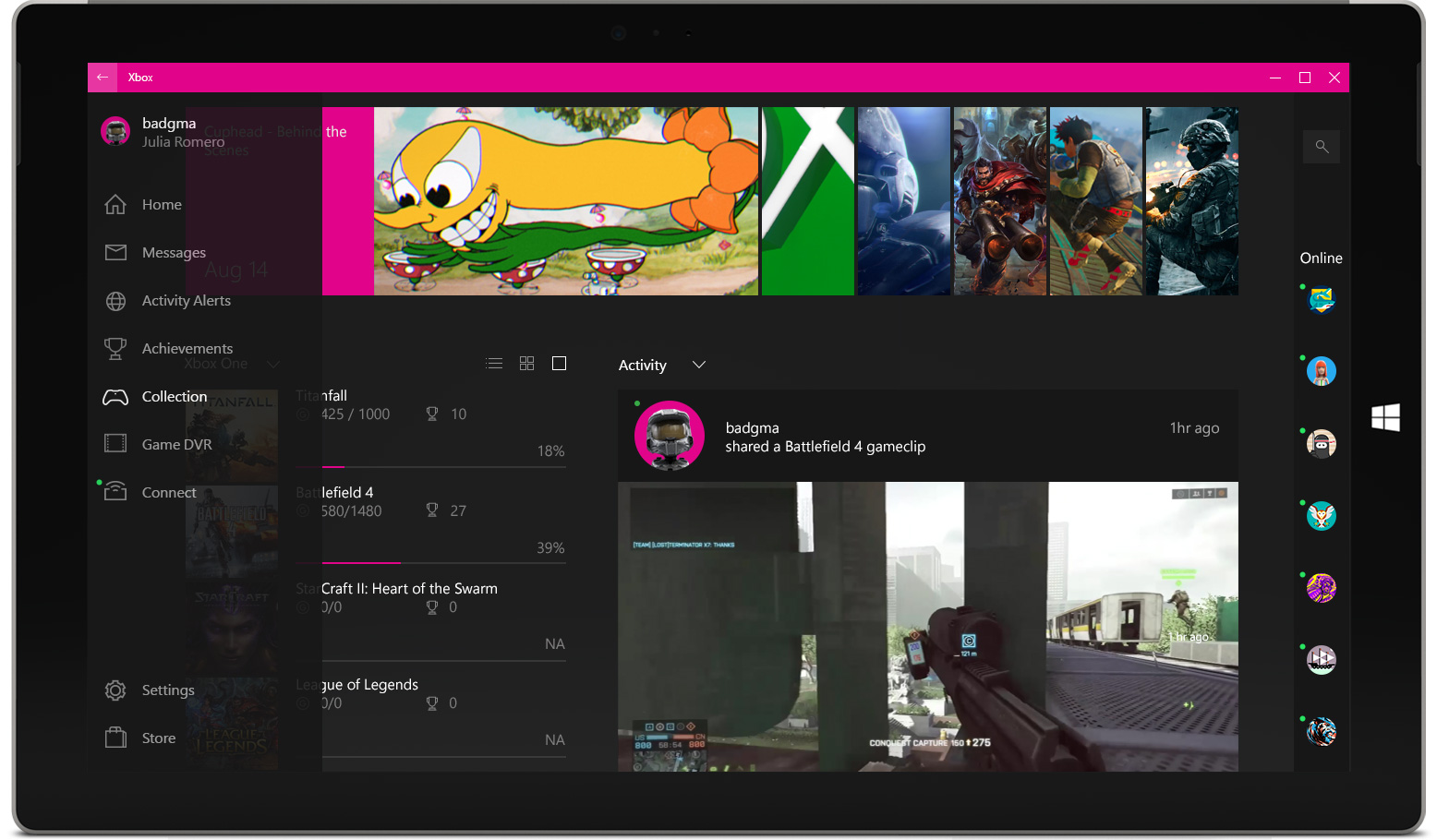
Task: Select the Collection controller icon
Action: tap(115, 396)
